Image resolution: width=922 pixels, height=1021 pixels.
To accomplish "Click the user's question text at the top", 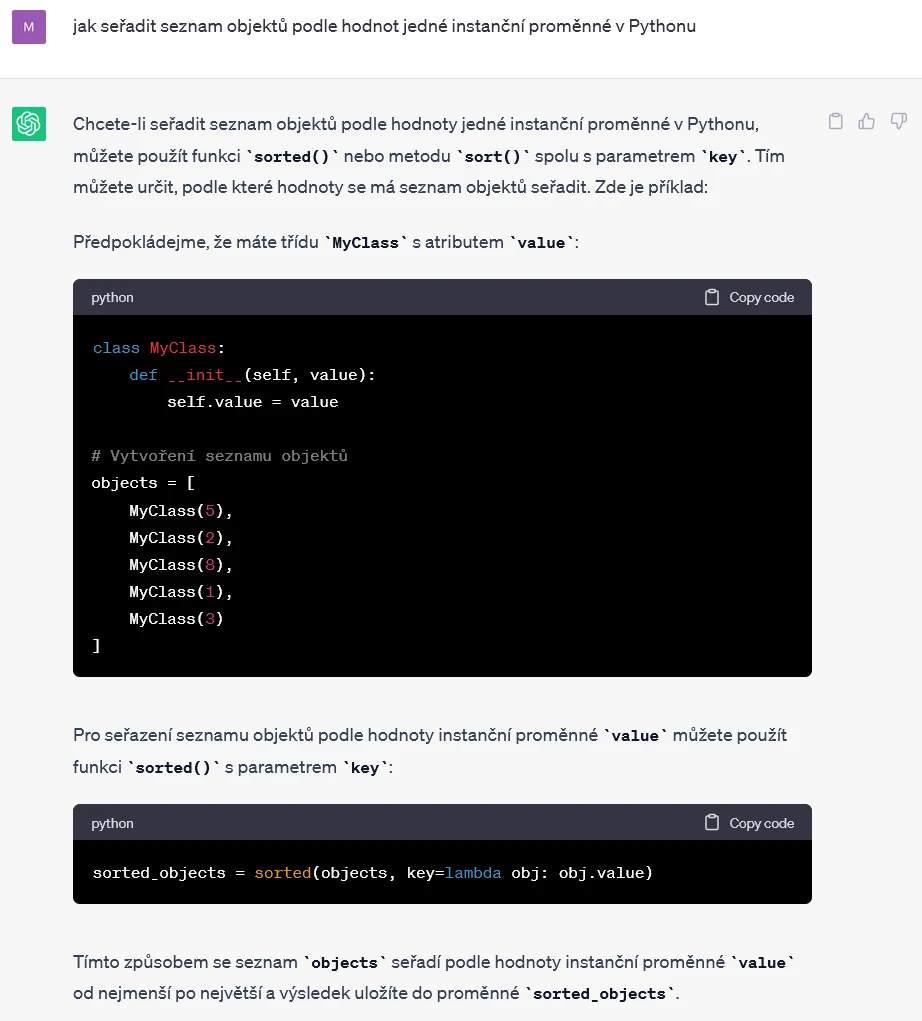I will tap(384, 26).
